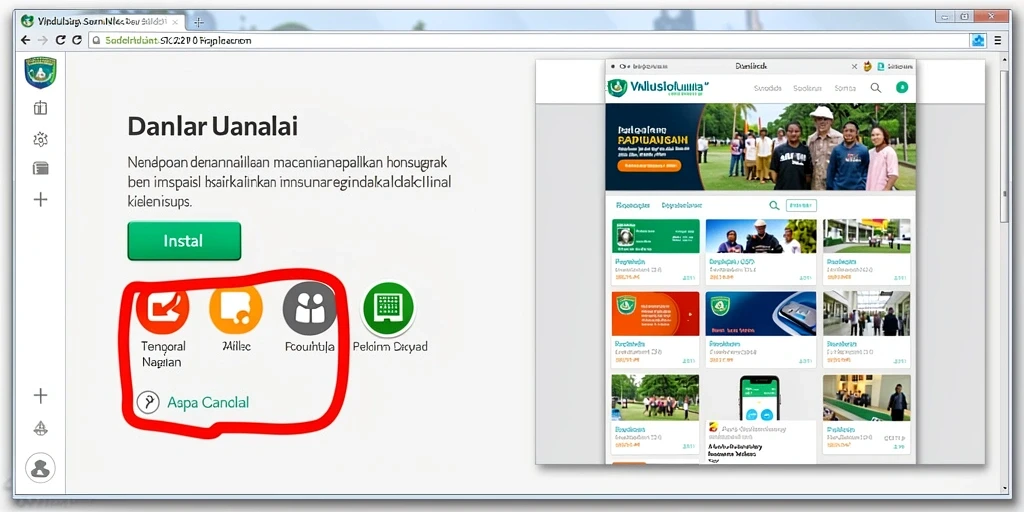1024x512 pixels.
Task: Open the user avatar in sidebar
Action: (40, 468)
